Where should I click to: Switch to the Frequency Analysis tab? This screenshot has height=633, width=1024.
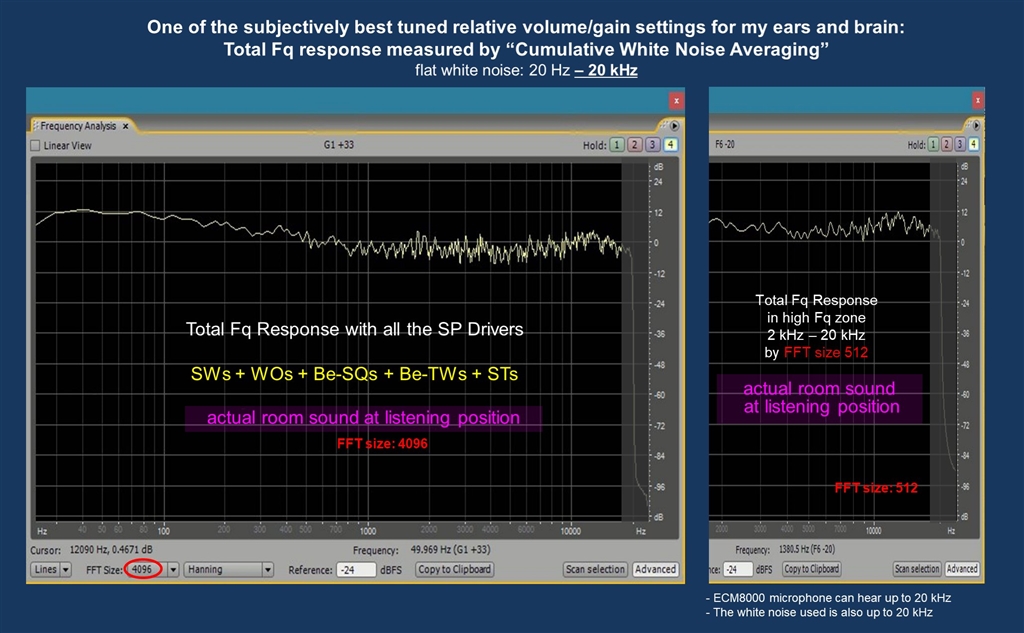point(78,126)
